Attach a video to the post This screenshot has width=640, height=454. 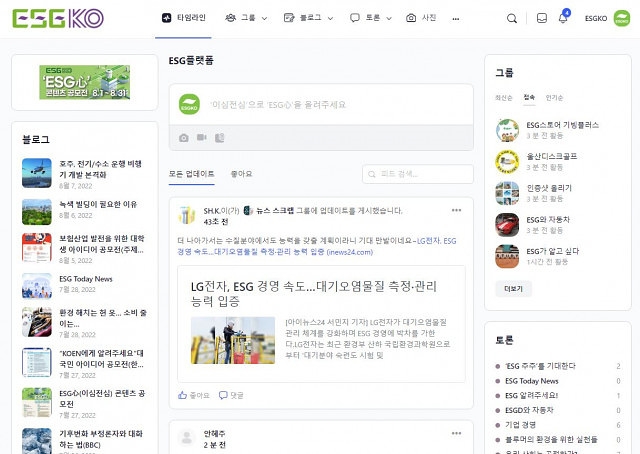(201, 137)
